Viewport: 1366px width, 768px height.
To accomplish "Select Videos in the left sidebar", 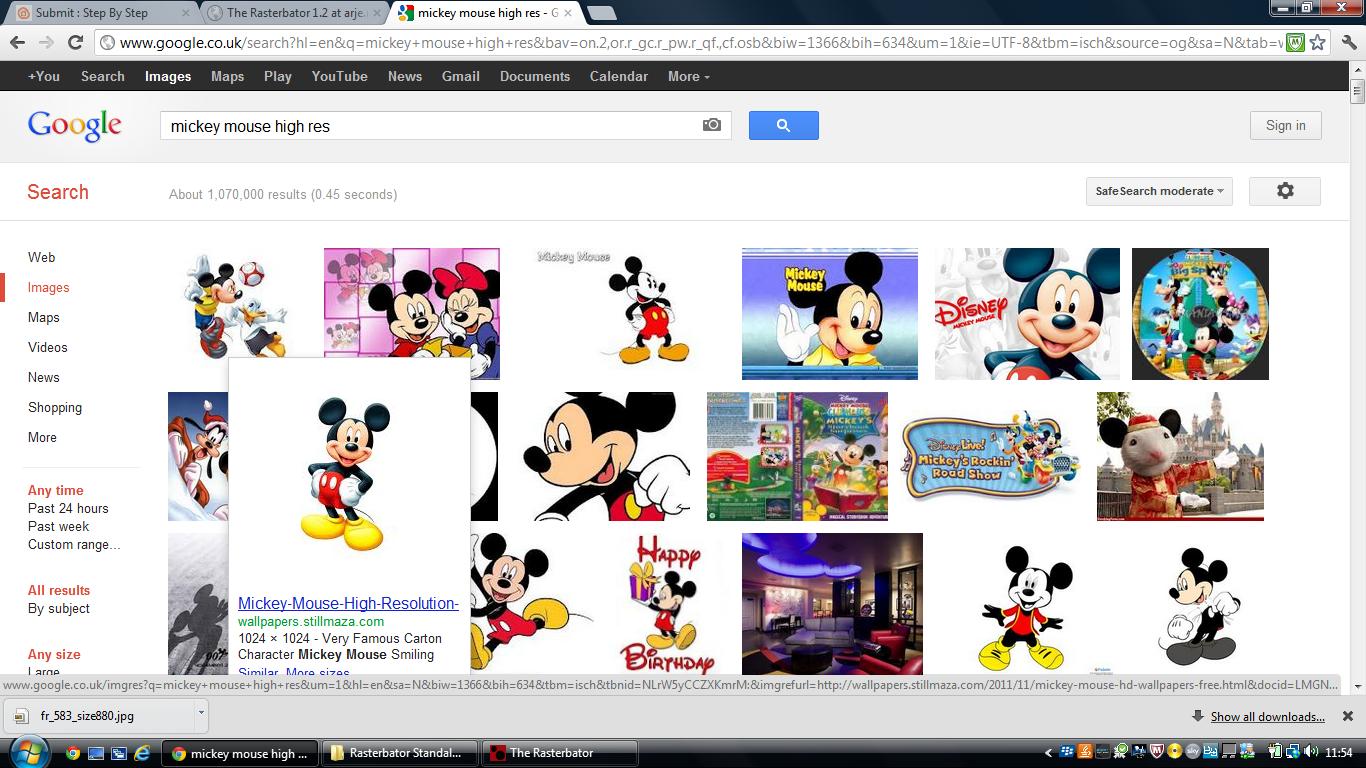I will click(47, 347).
